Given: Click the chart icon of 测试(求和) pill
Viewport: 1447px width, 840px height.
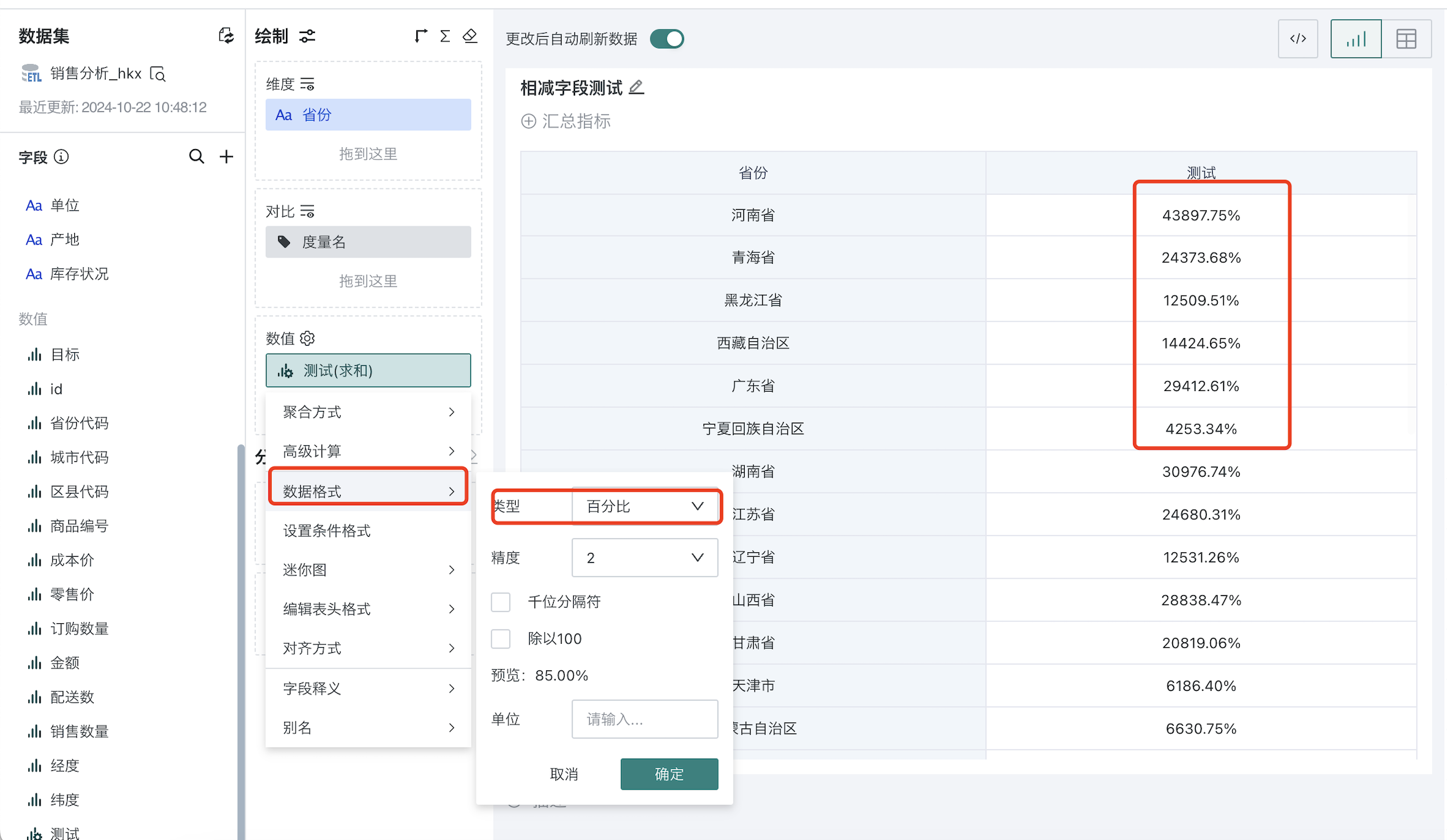Looking at the screenshot, I should 285,371.
